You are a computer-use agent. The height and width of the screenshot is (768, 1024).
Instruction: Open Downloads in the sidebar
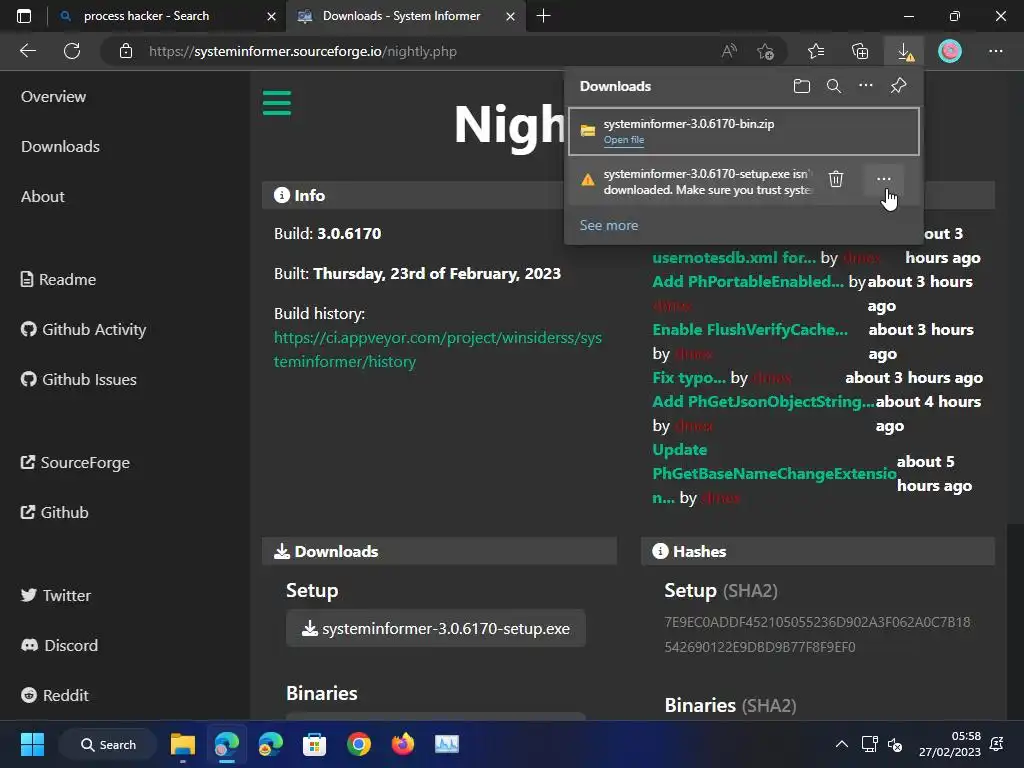pyautogui.click(x=60, y=146)
